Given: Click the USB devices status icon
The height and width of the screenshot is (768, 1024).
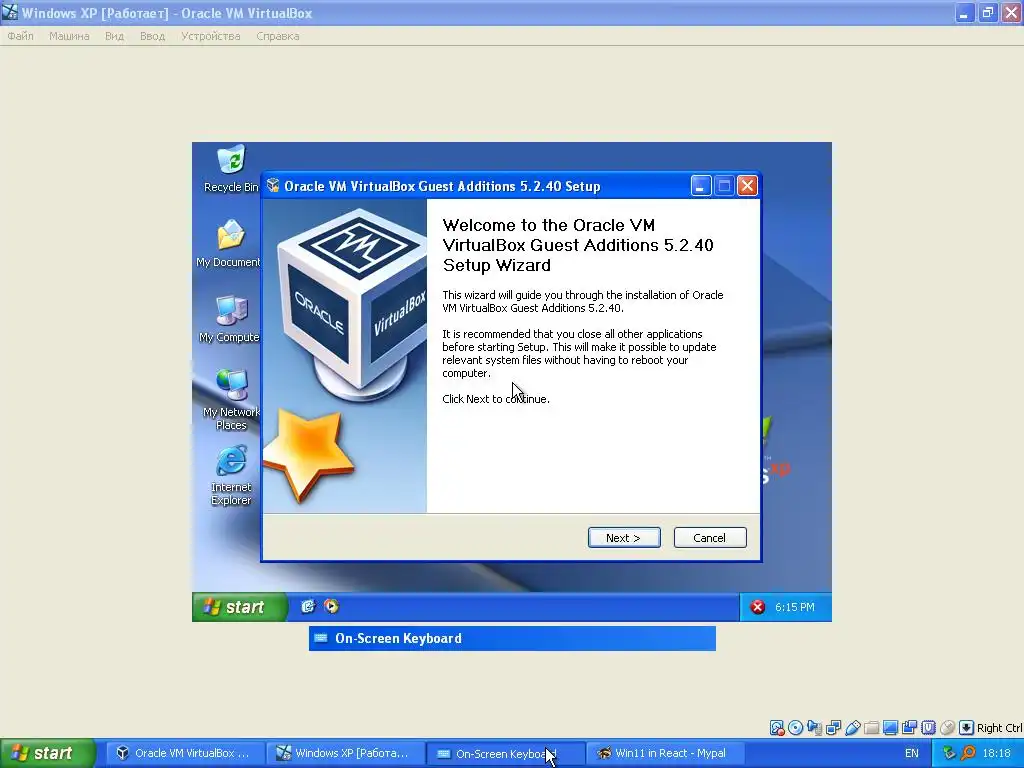Looking at the screenshot, I should (x=852, y=728).
